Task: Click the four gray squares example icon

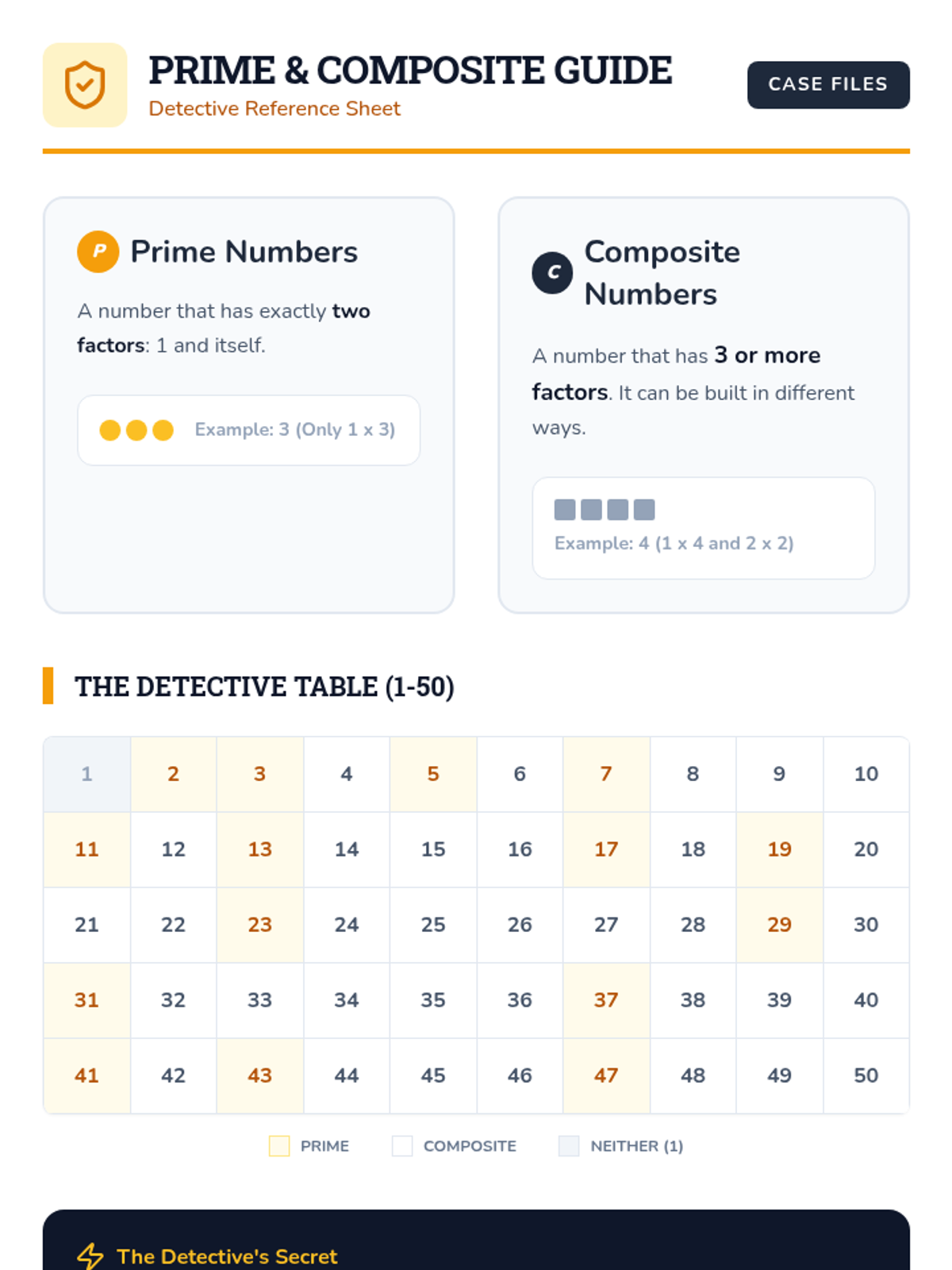Action: click(x=605, y=510)
